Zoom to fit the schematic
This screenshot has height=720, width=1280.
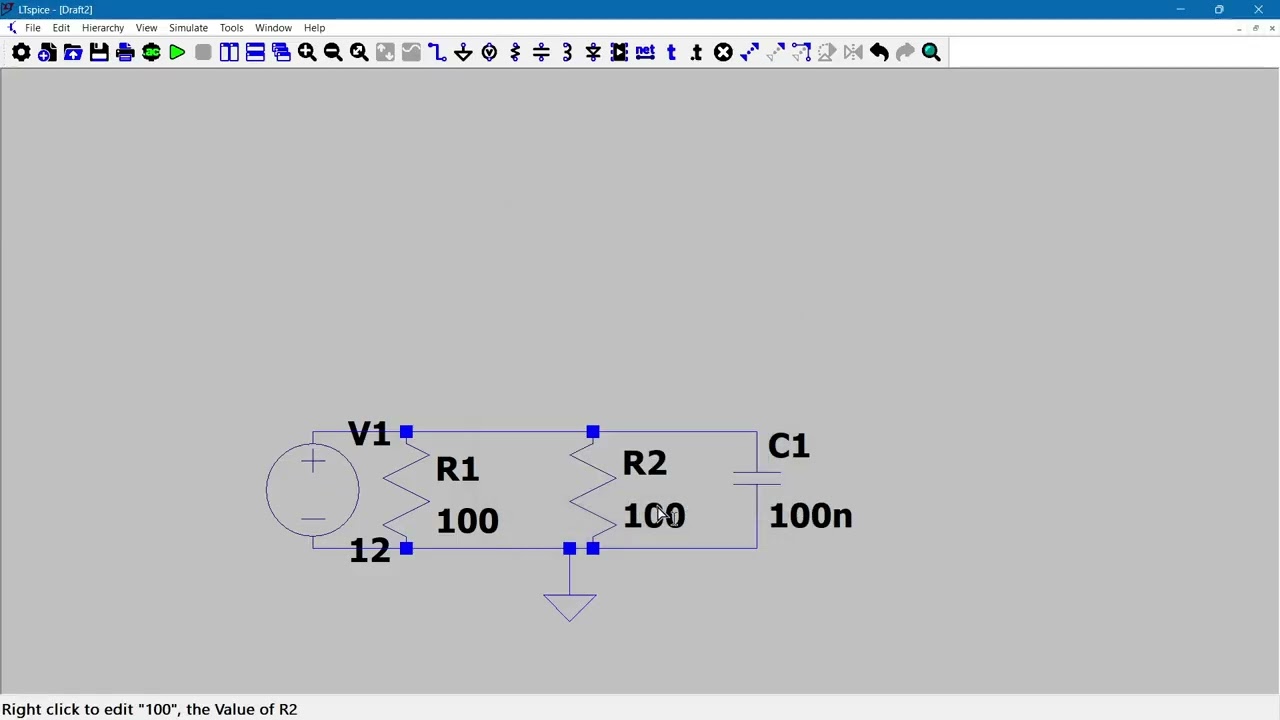click(359, 52)
